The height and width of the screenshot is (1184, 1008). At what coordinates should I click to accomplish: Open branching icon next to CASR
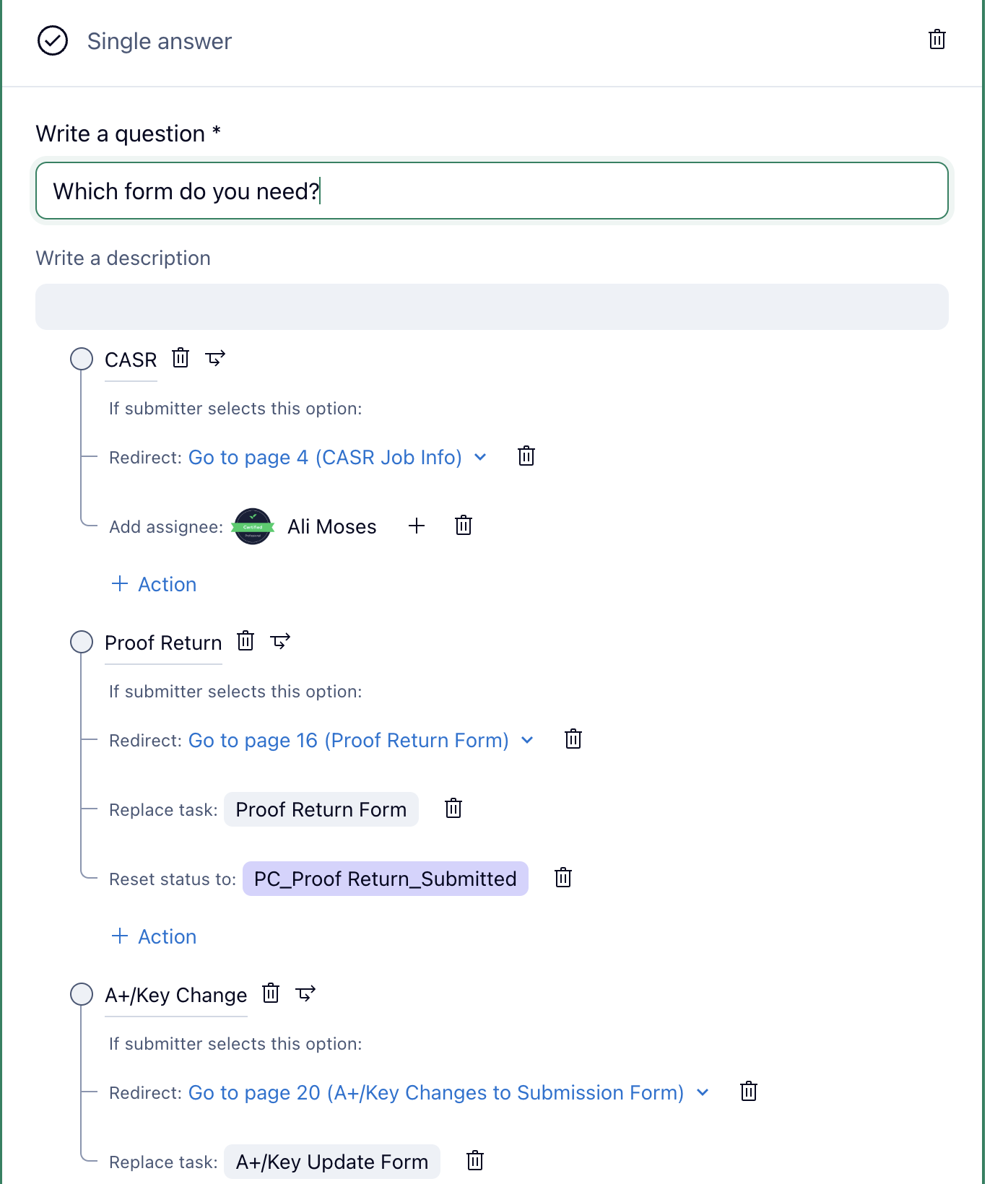(x=215, y=358)
